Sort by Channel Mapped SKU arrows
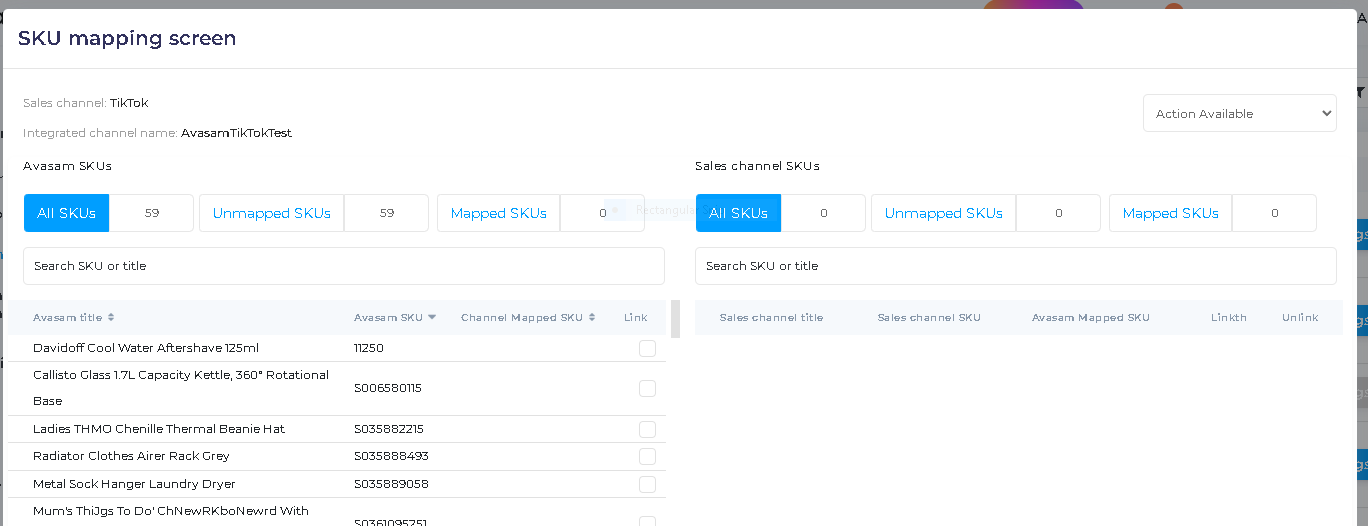 coord(592,318)
